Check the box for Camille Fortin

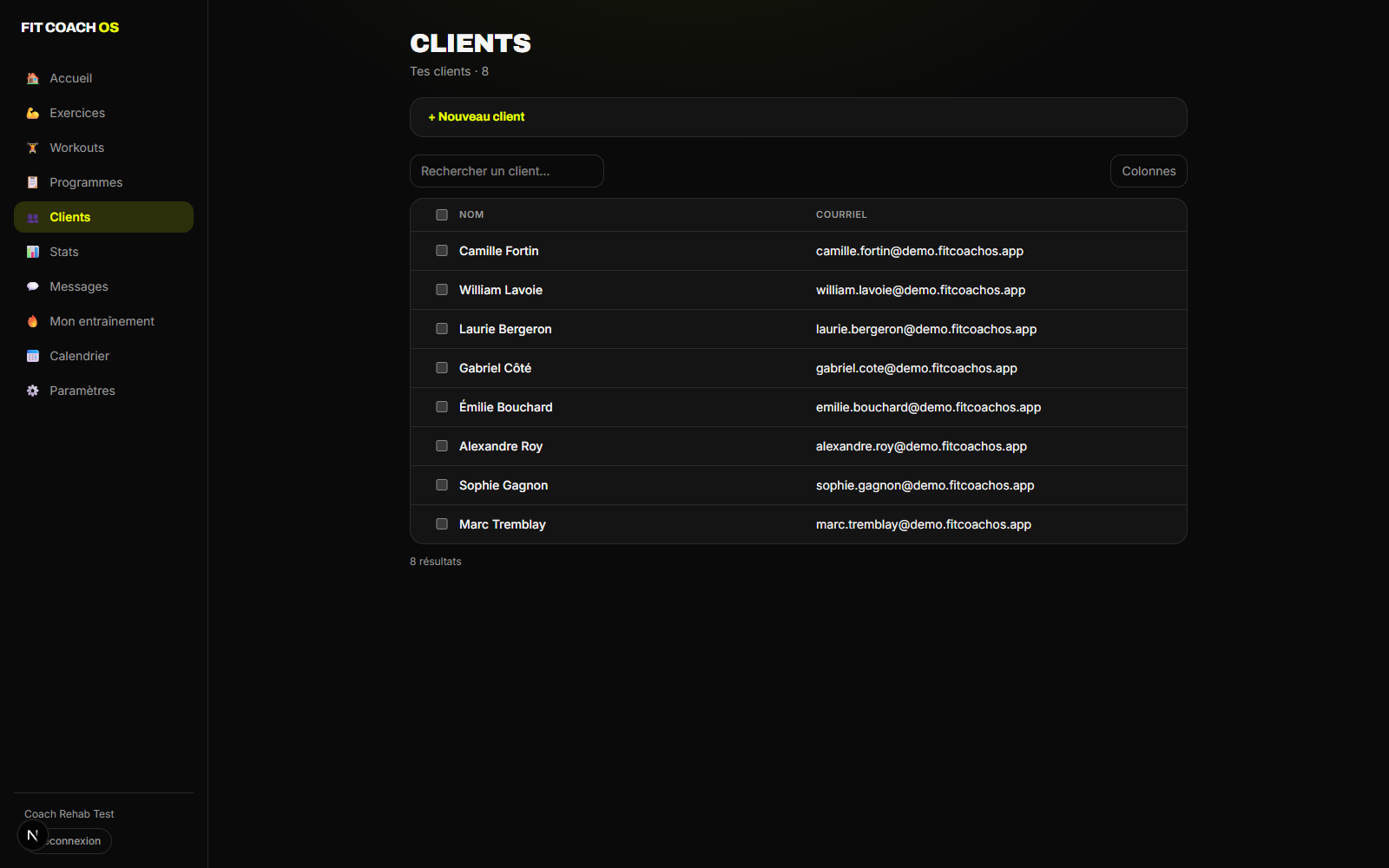[442, 251]
